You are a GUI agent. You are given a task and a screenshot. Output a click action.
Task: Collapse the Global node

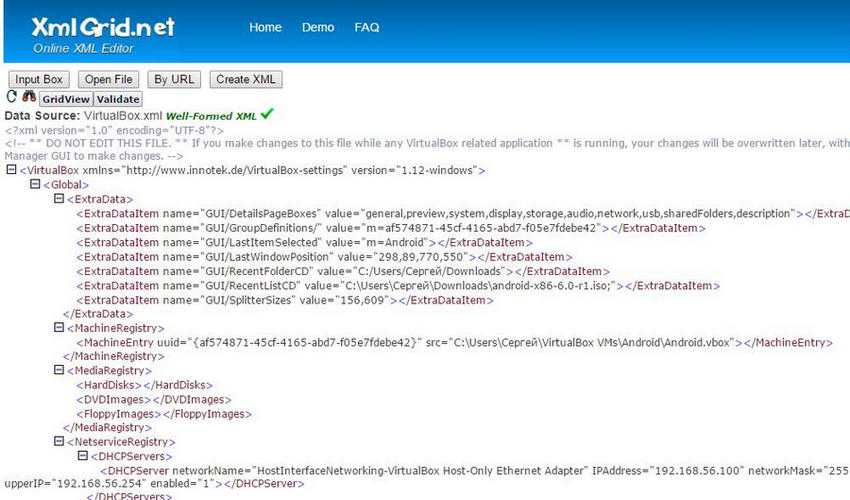(35, 184)
